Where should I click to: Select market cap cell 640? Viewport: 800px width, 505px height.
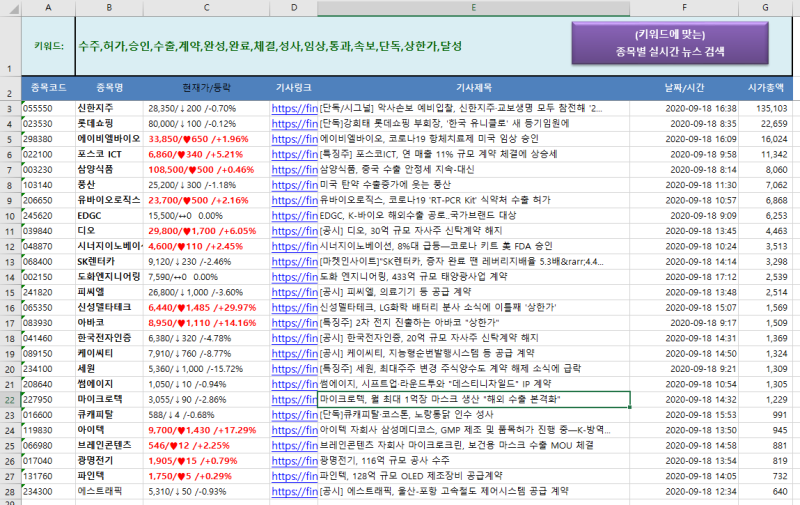pyautogui.click(x=765, y=491)
